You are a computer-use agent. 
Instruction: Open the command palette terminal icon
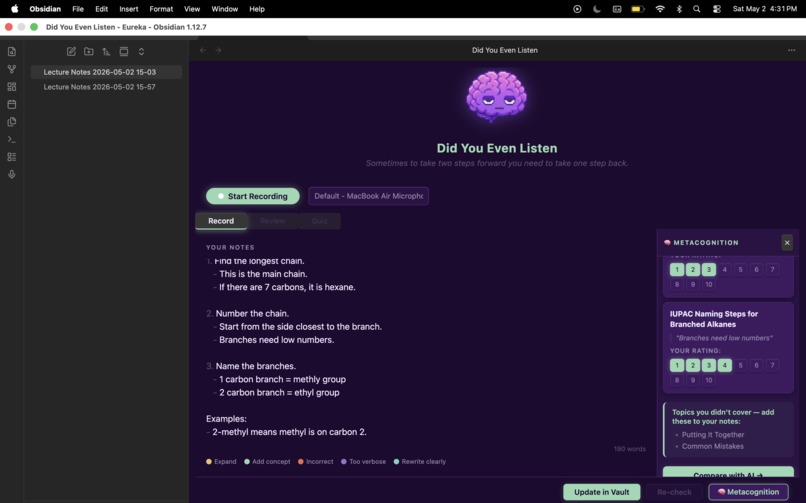point(12,139)
